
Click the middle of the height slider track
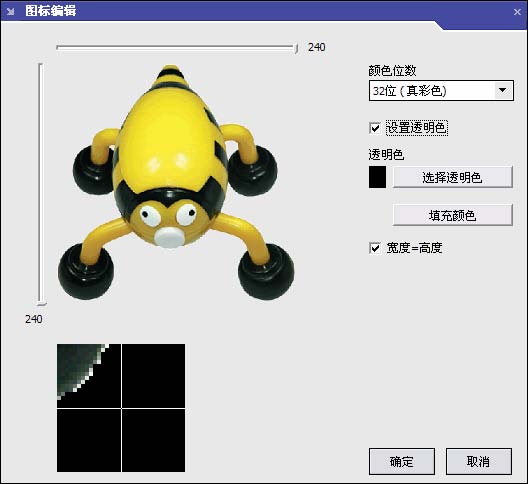click(40, 183)
